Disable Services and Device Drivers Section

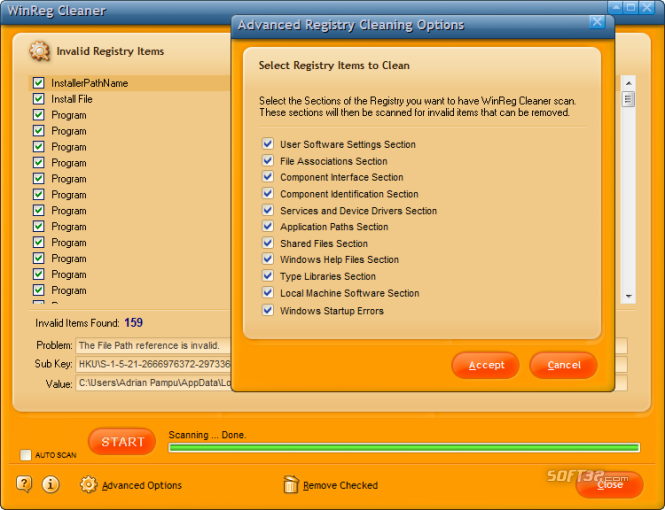(268, 210)
